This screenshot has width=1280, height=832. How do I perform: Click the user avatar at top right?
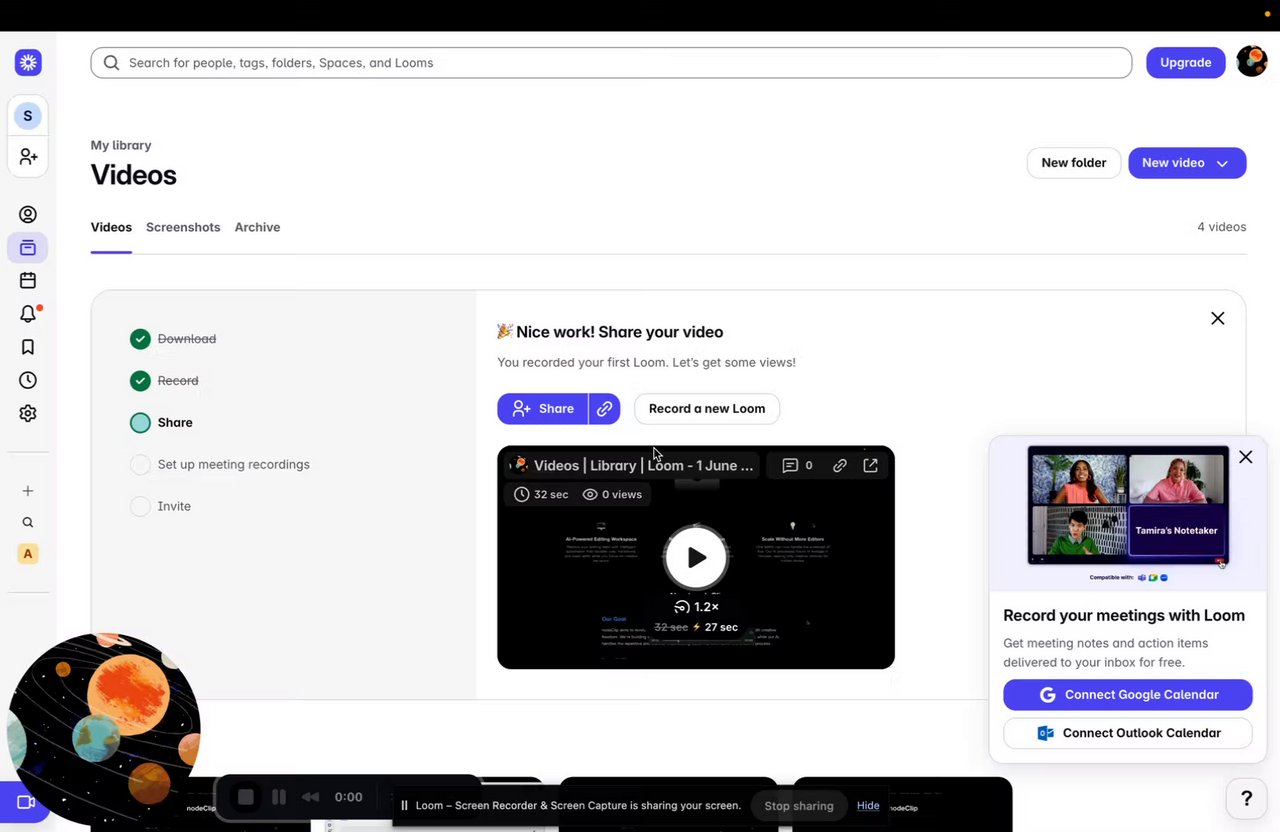point(1252,62)
